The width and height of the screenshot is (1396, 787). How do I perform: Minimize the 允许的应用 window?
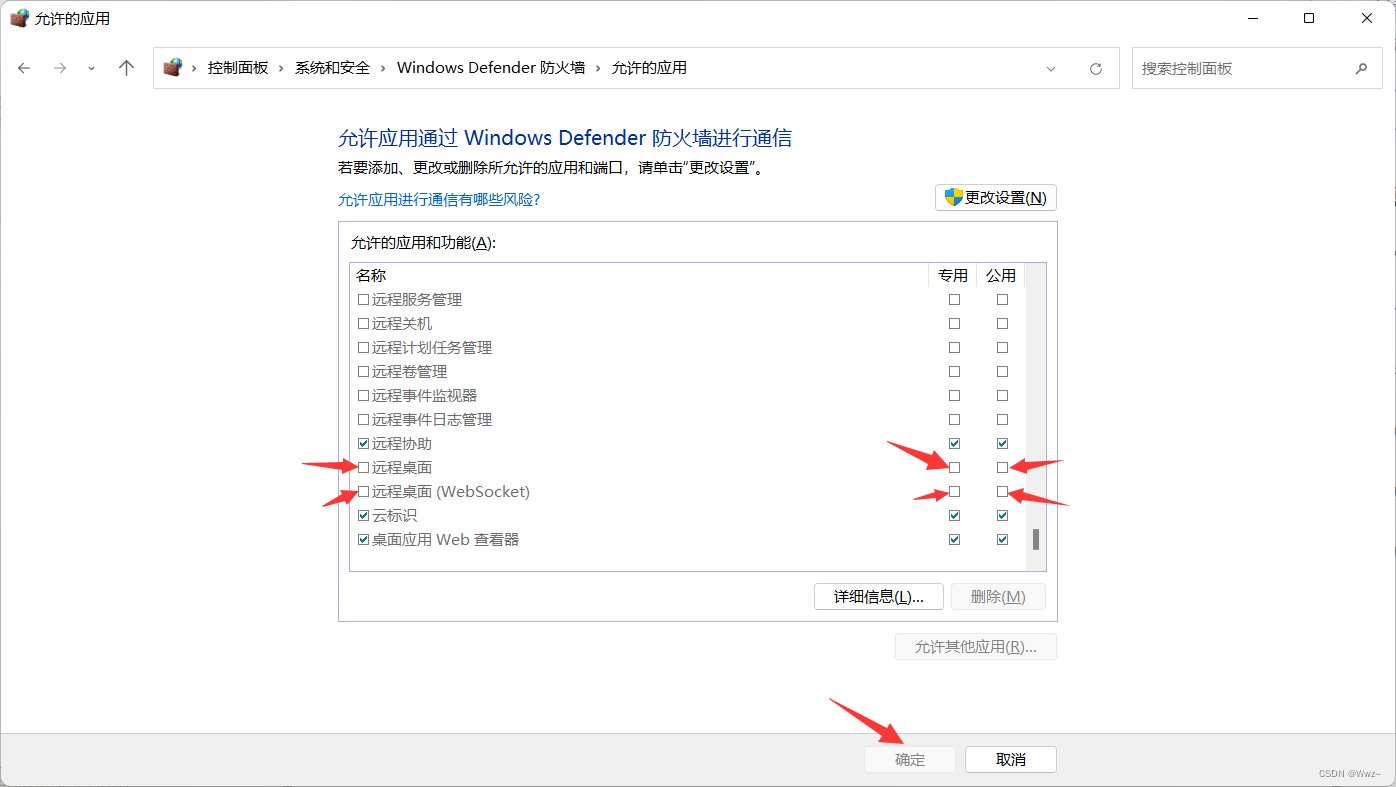tap(1253, 18)
